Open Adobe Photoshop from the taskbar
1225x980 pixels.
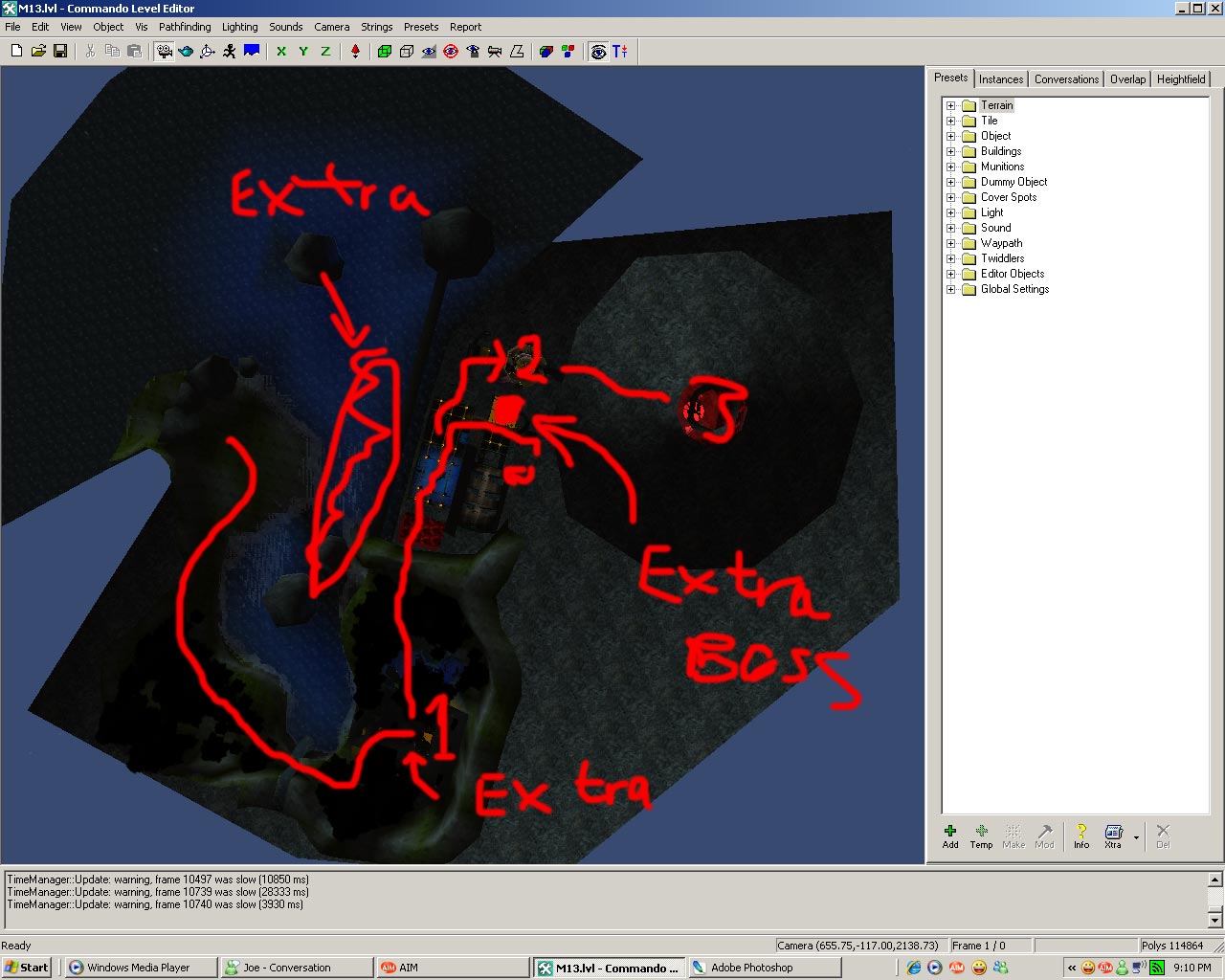764,968
